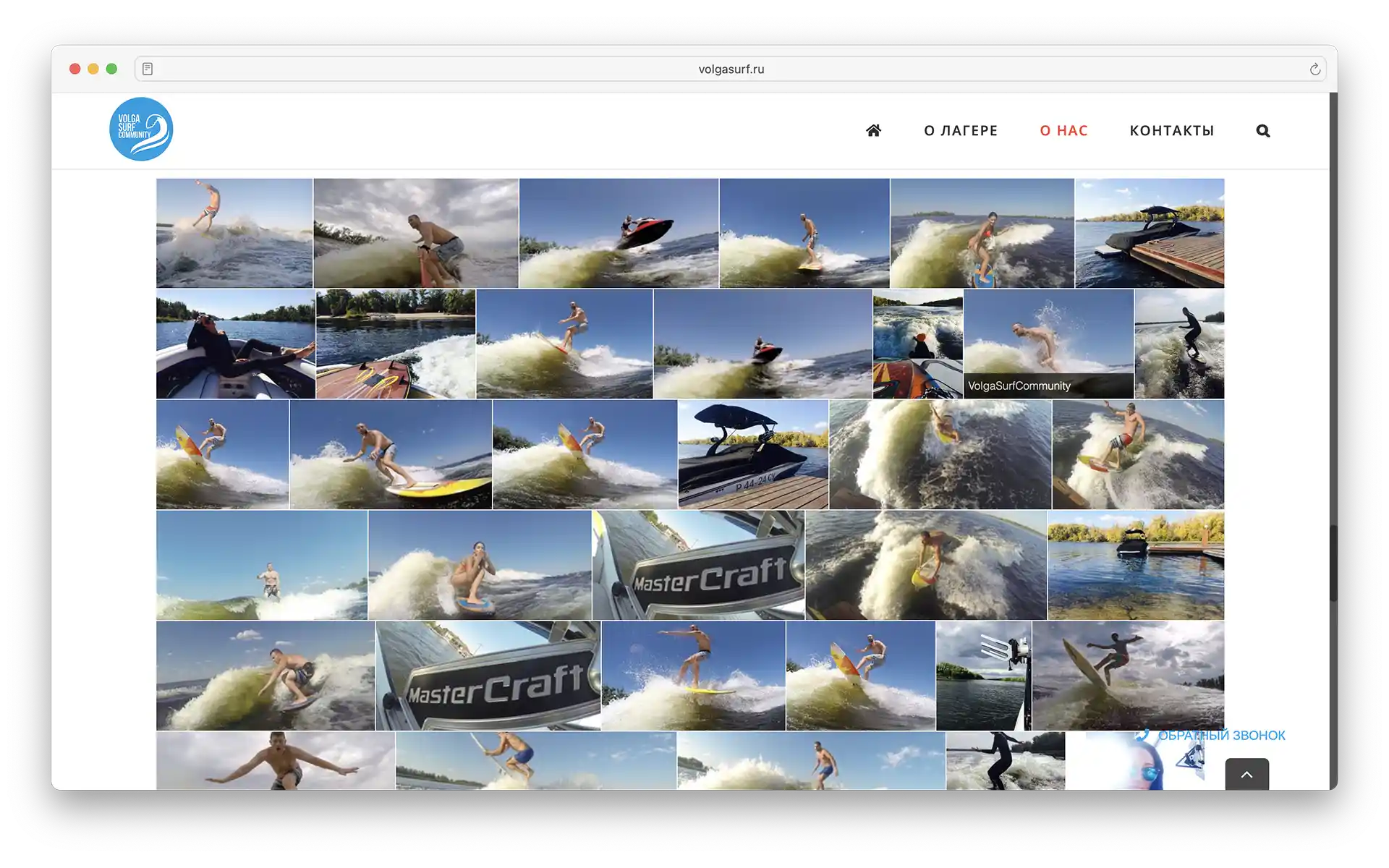Focus the volgasurf.ru address bar

(731, 69)
